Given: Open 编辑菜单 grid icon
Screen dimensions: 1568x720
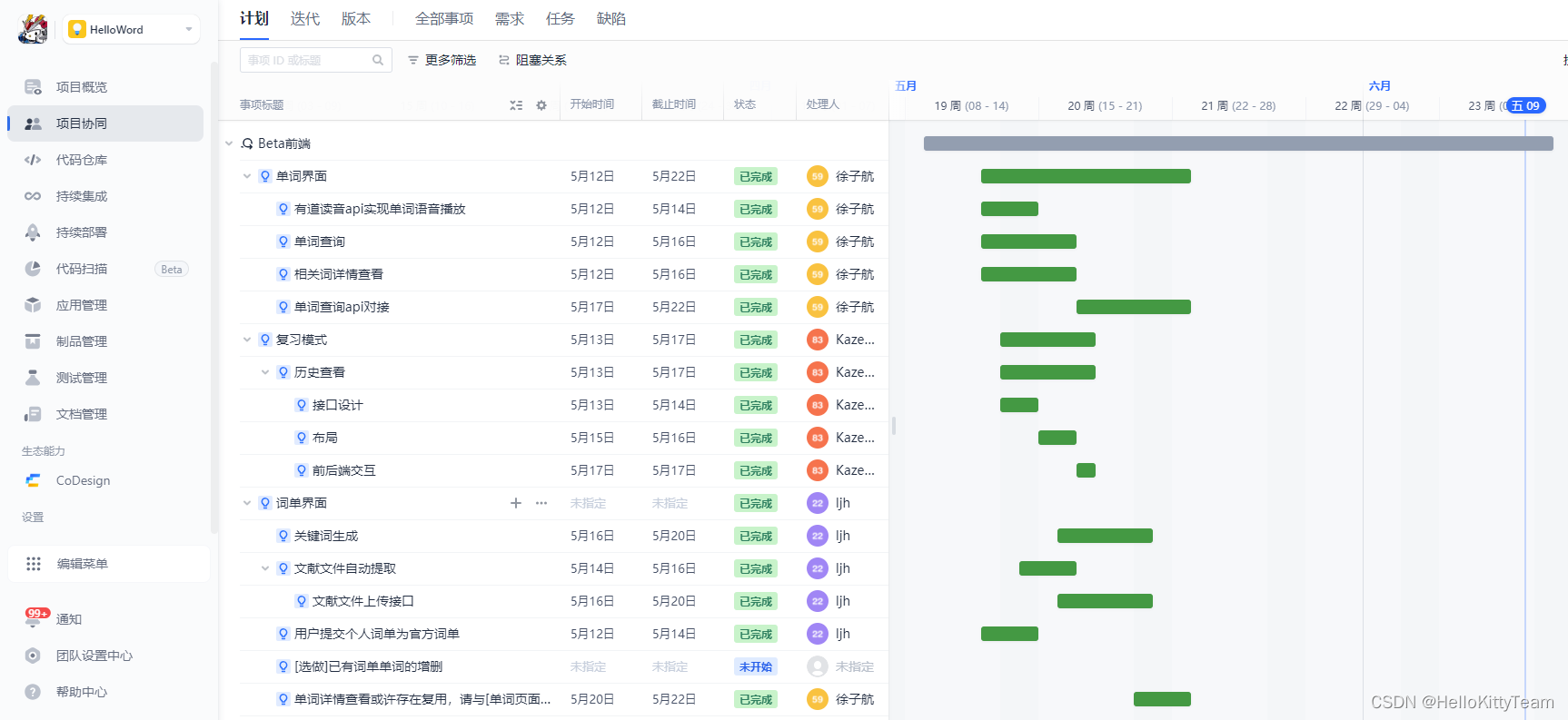Looking at the screenshot, I should pos(34,564).
